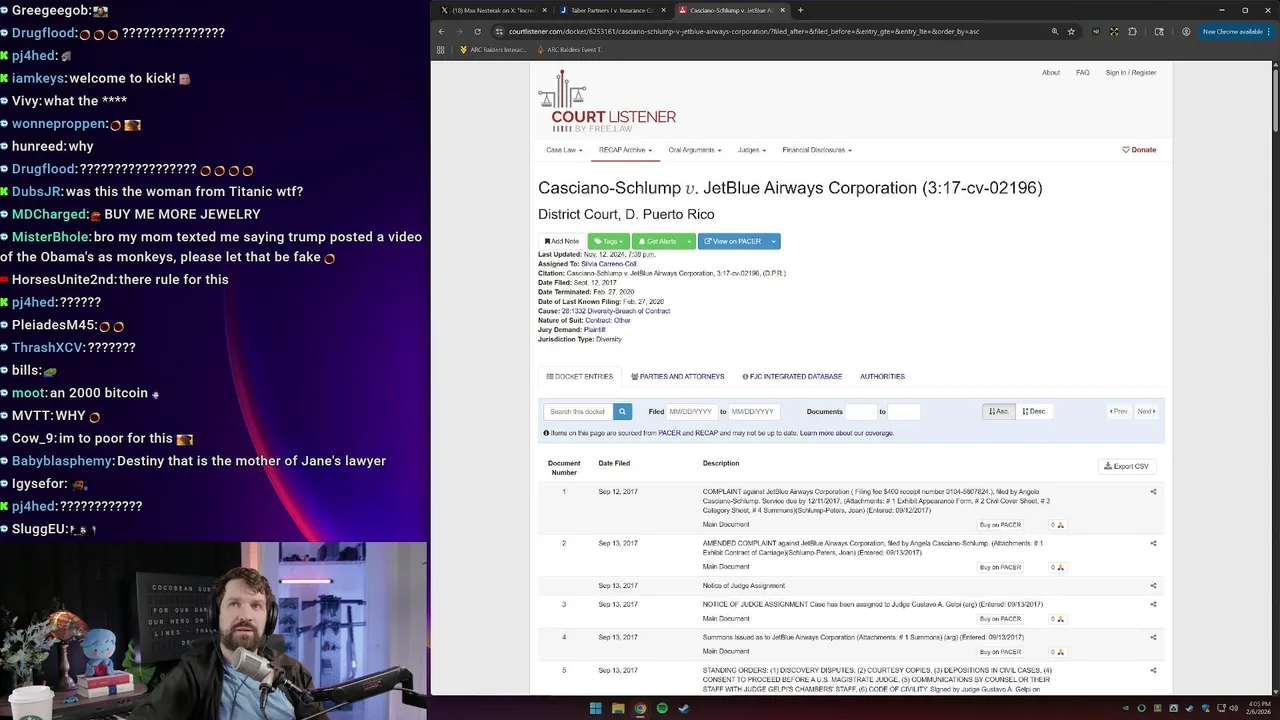Bookmark this page with the star icon

pyautogui.click(x=1071, y=31)
